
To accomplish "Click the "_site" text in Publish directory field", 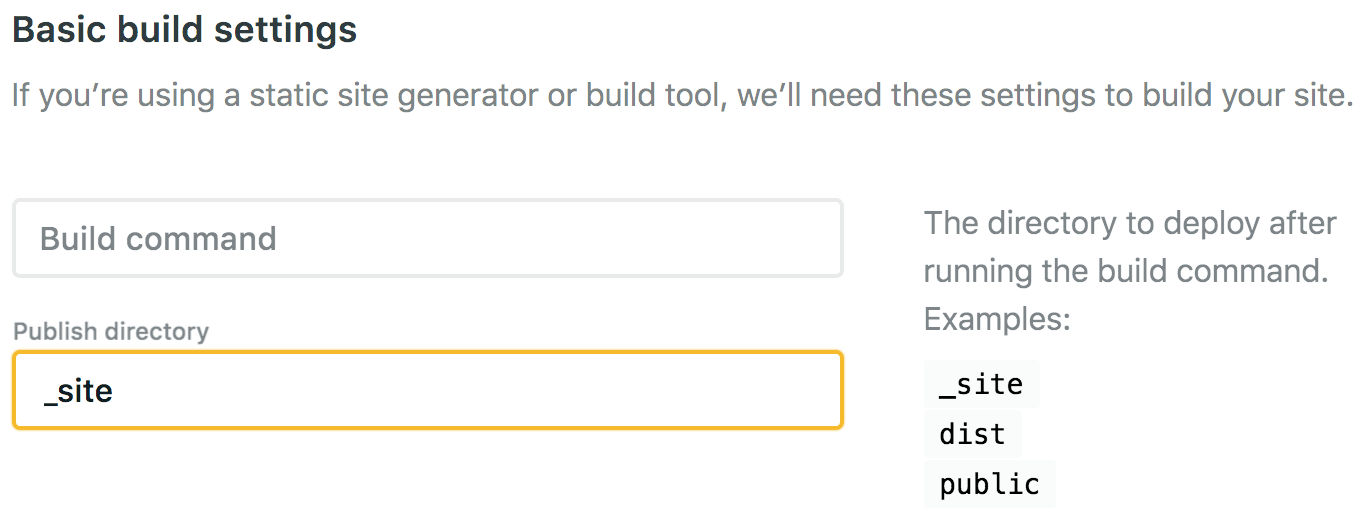I will tap(78, 391).
